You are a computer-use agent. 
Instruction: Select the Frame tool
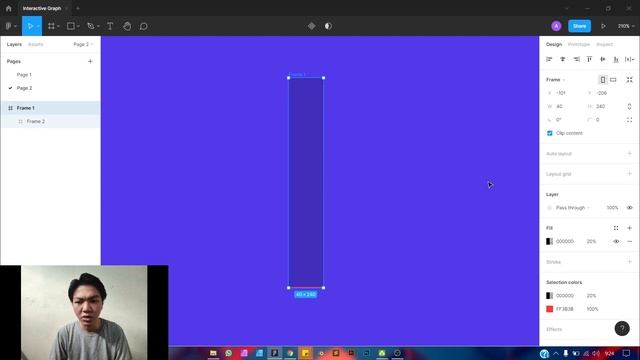51,26
